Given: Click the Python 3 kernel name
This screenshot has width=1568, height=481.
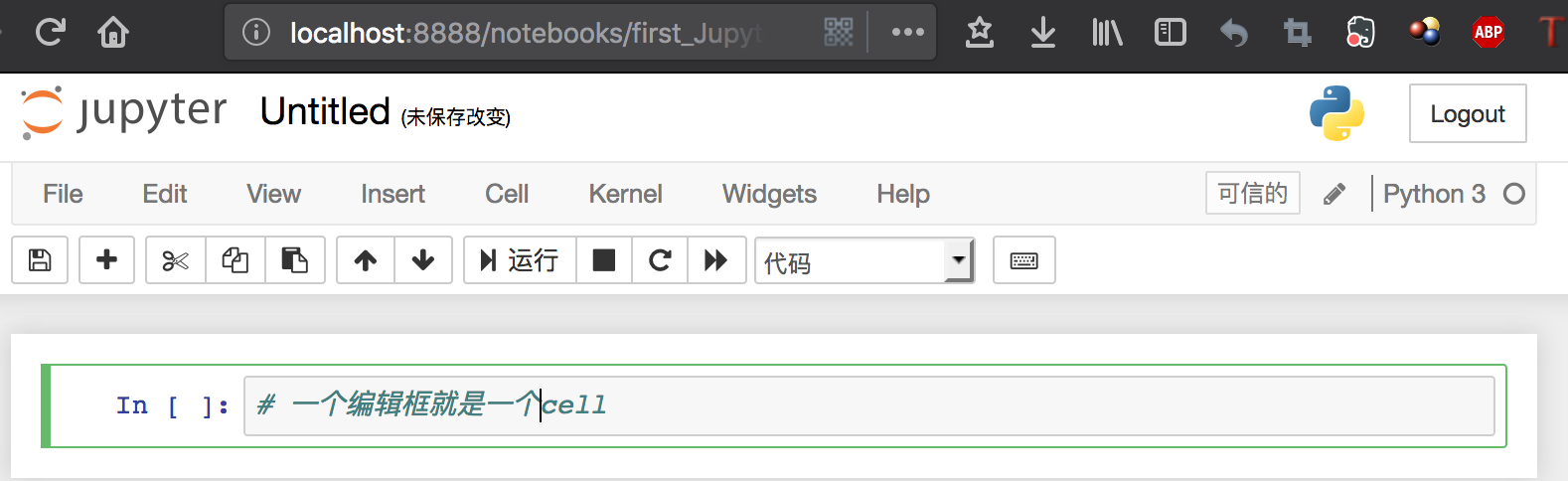Looking at the screenshot, I should tap(1434, 194).
